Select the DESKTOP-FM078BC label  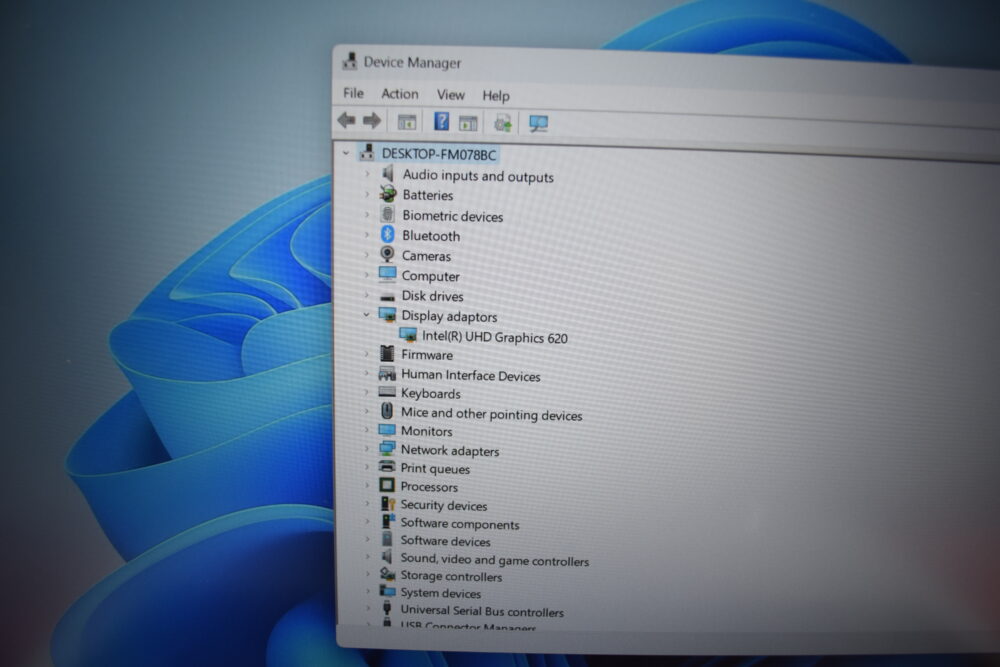coord(439,154)
